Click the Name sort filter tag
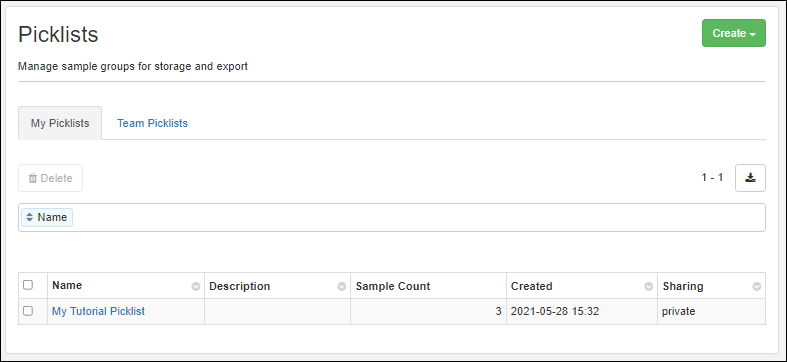Screen dimensions: 787x362 [47, 217]
